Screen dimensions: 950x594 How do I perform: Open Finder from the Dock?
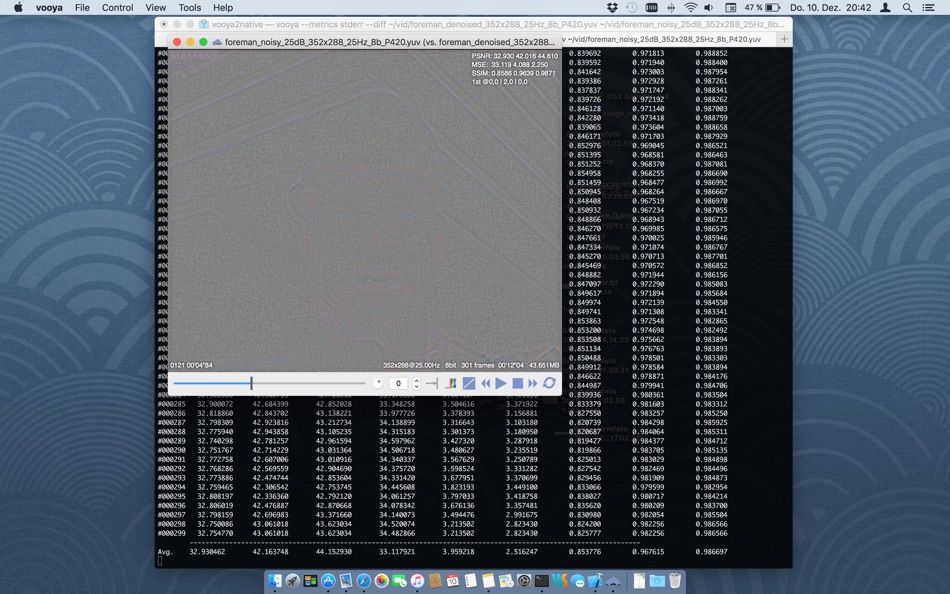275,581
